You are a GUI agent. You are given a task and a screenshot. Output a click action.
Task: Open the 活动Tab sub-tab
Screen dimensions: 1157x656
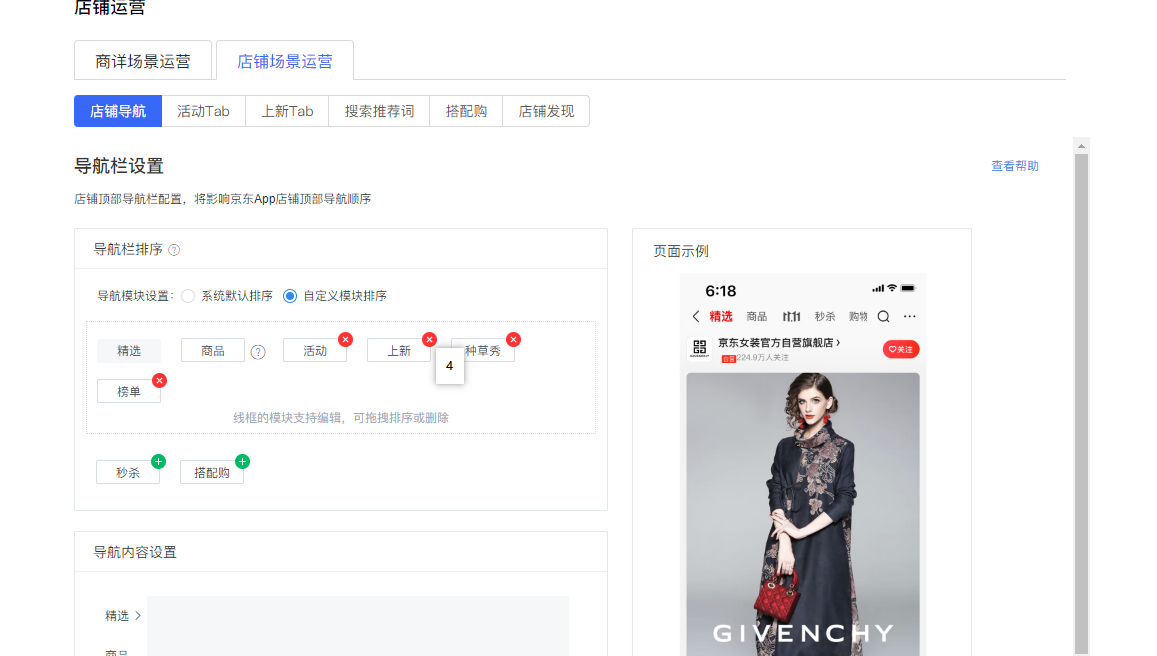click(203, 111)
